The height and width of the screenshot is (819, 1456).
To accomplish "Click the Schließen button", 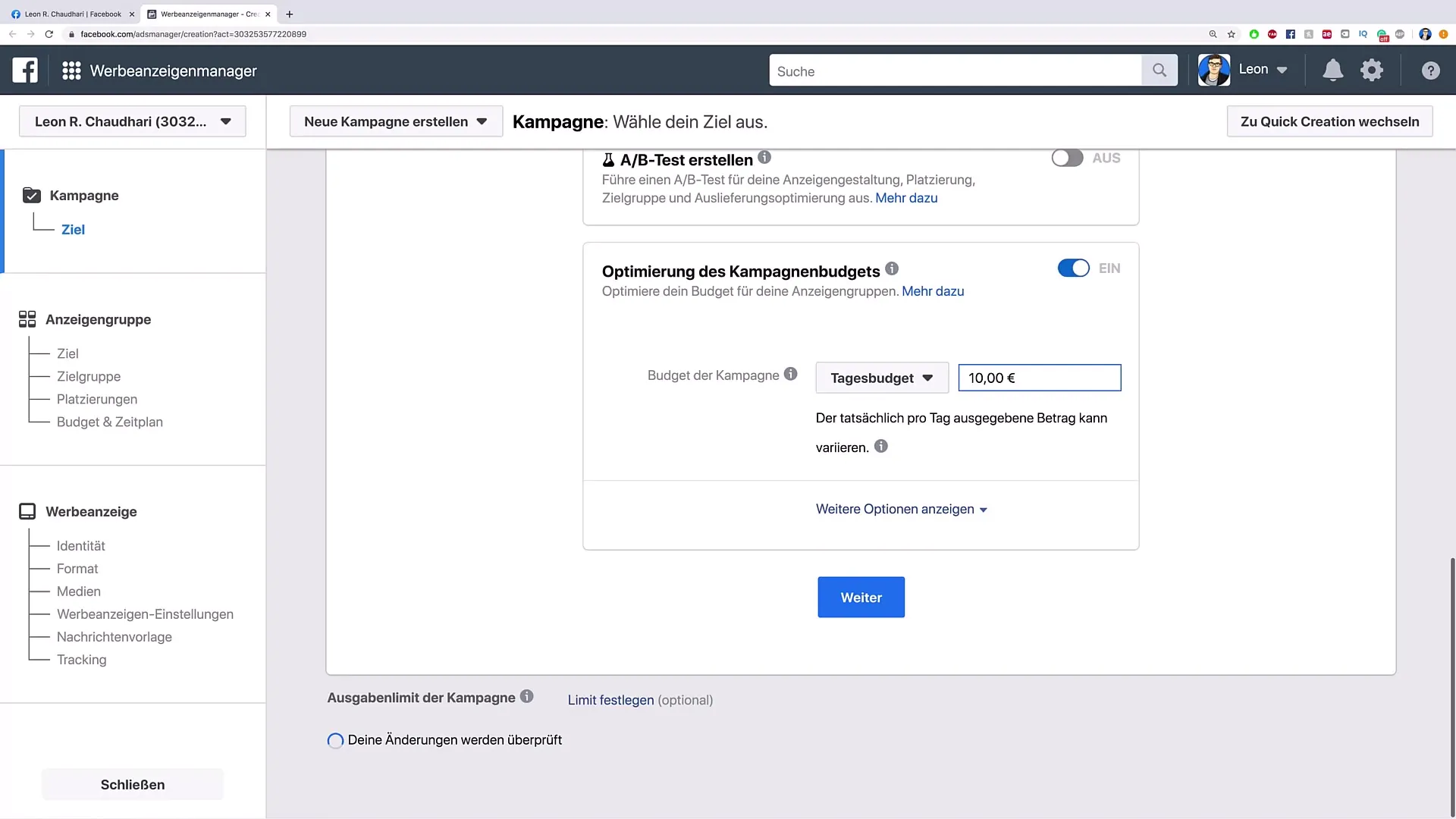I will pos(133,784).
